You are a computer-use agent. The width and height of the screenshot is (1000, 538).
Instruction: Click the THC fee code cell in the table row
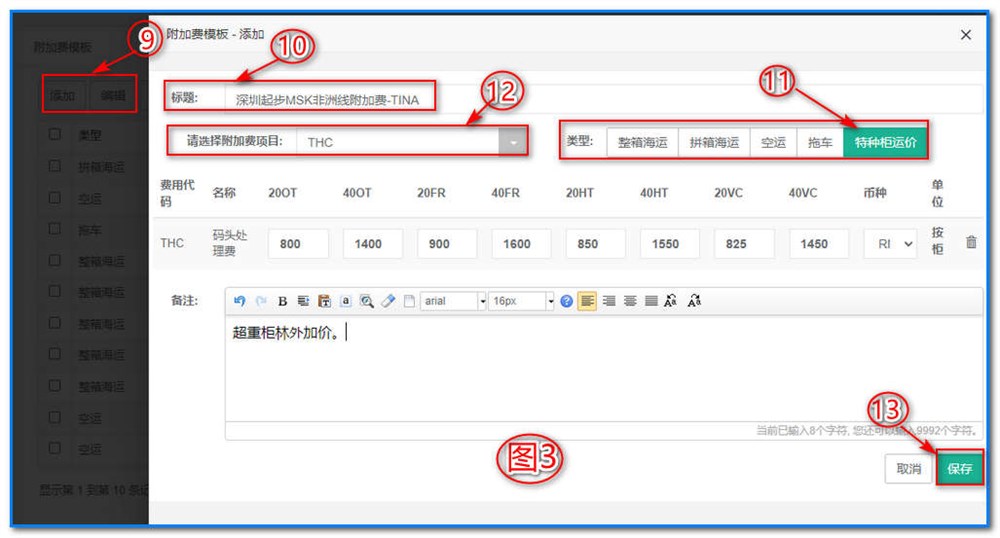[x=172, y=243]
